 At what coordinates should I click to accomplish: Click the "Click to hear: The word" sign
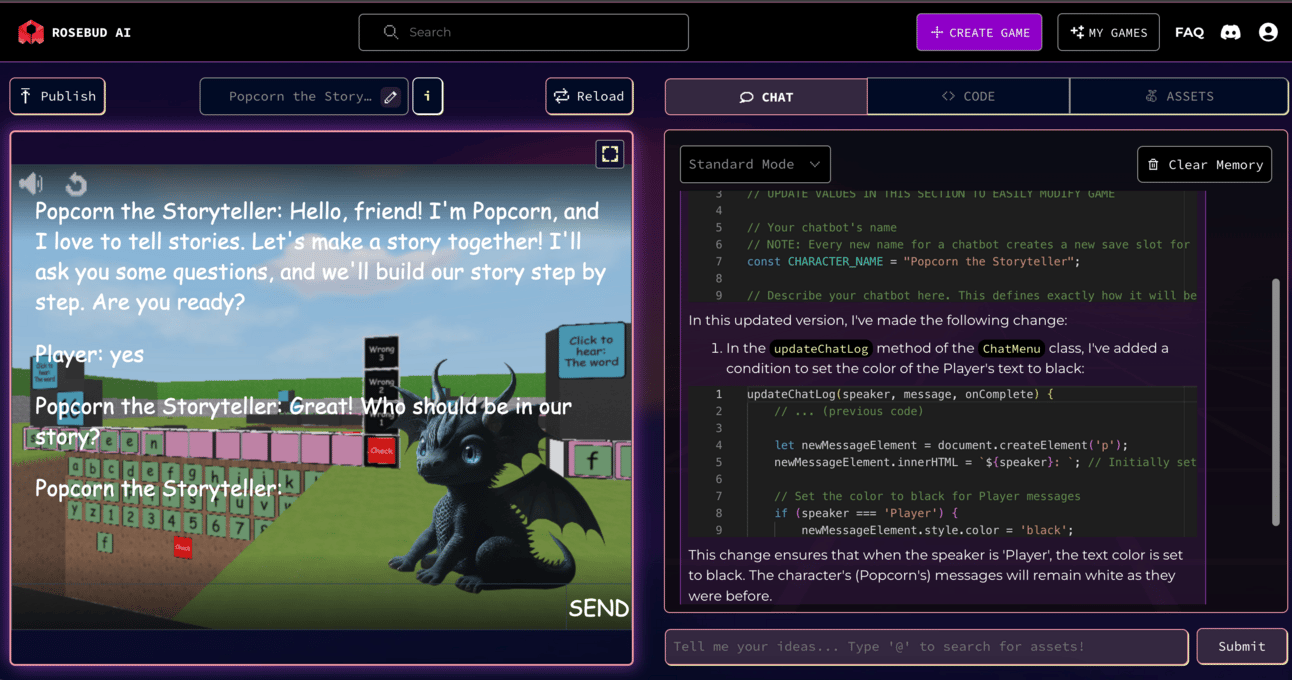(590, 351)
